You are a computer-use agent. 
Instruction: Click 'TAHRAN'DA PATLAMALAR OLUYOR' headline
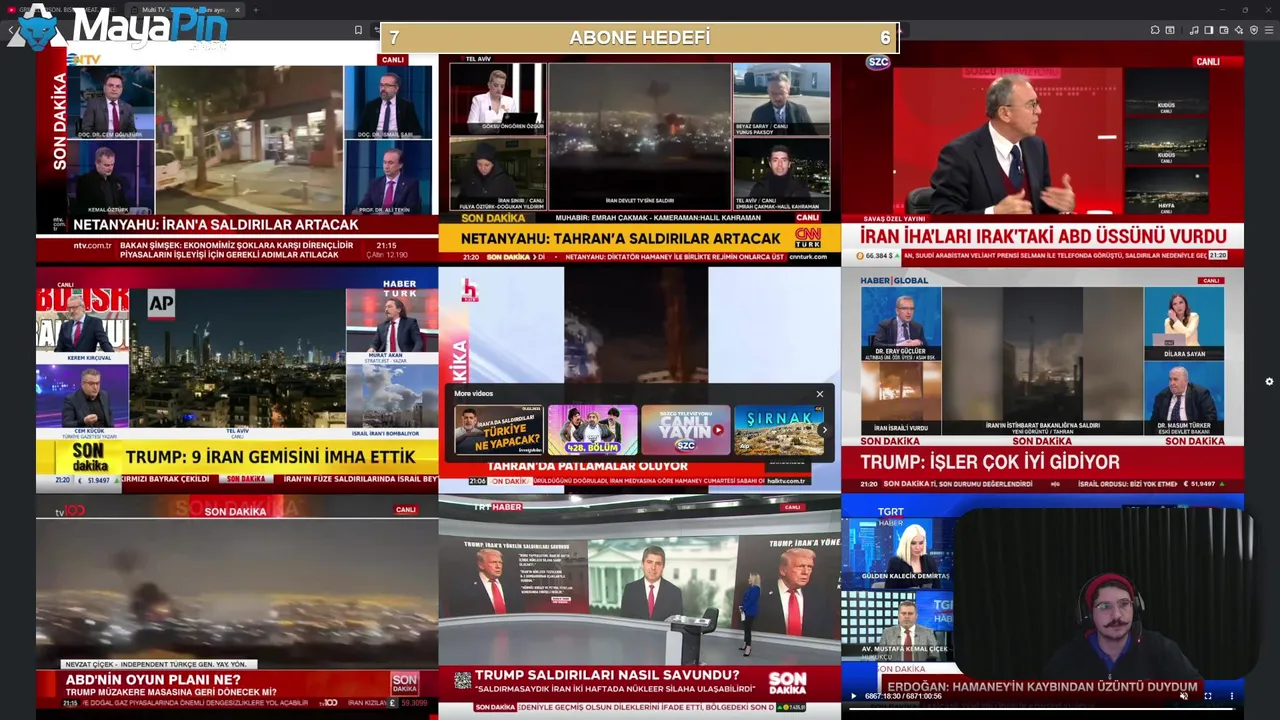pyautogui.click(x=587, y=466)
